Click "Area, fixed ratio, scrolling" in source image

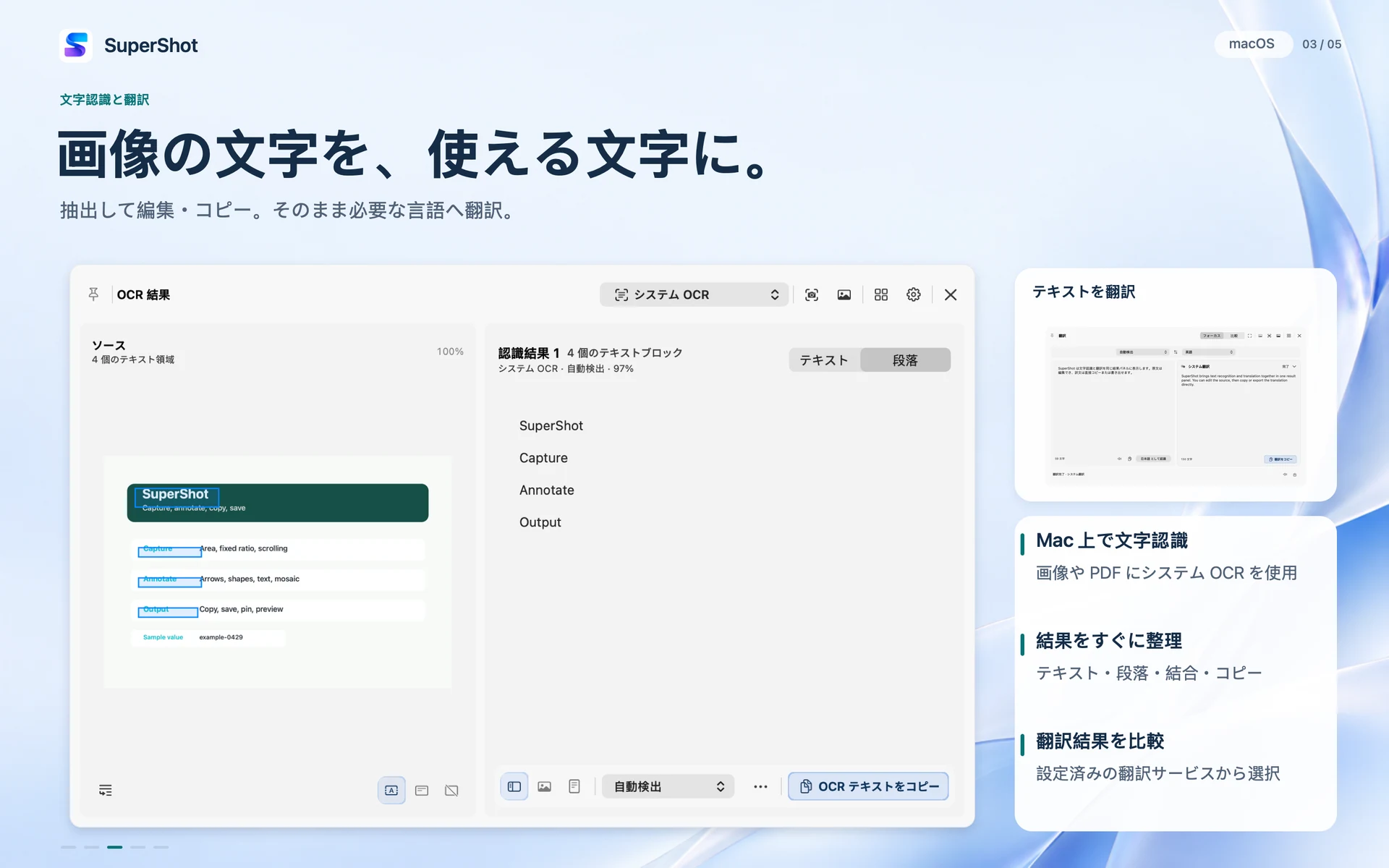click(244, 548)
